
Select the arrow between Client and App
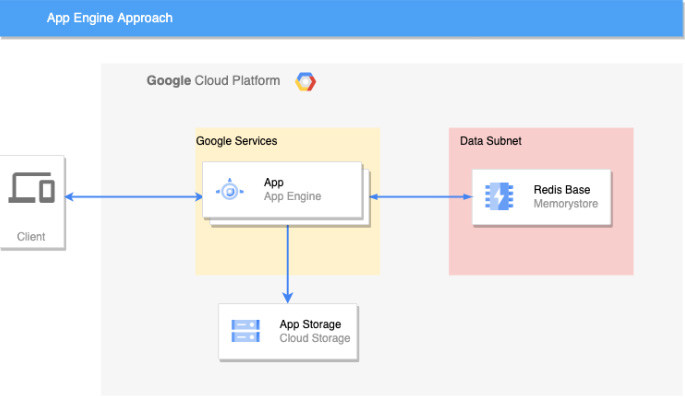pyautogui.click(x=134, y=197)
